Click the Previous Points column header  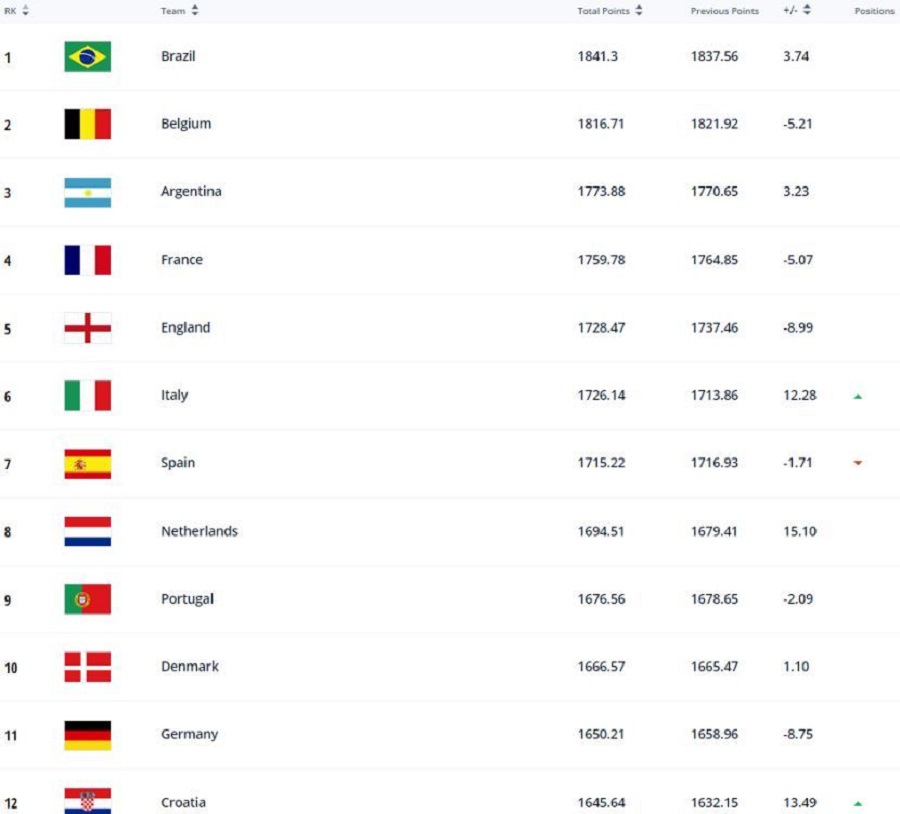click(x=724, y=11)
